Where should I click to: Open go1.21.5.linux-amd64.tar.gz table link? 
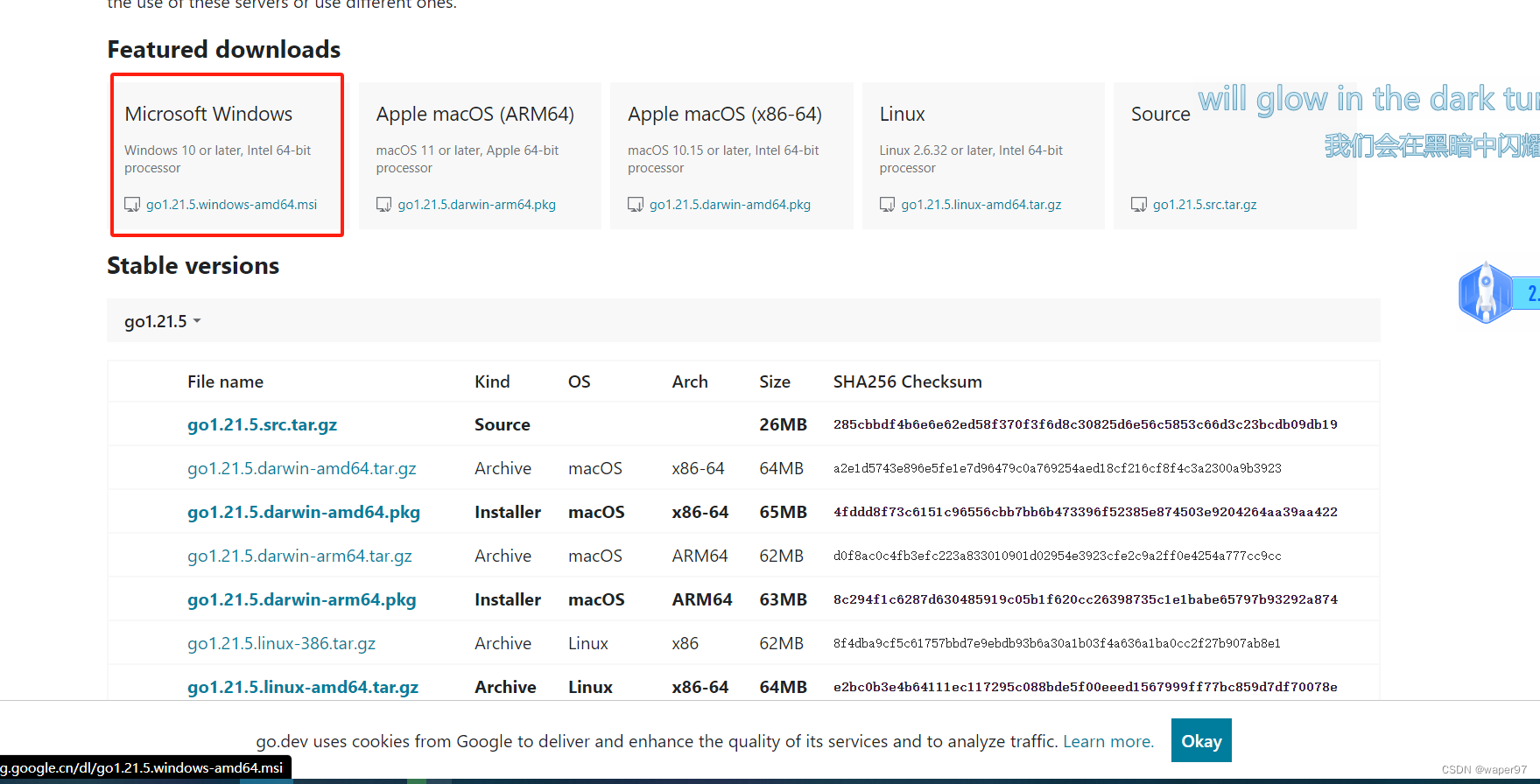(303, 687)
